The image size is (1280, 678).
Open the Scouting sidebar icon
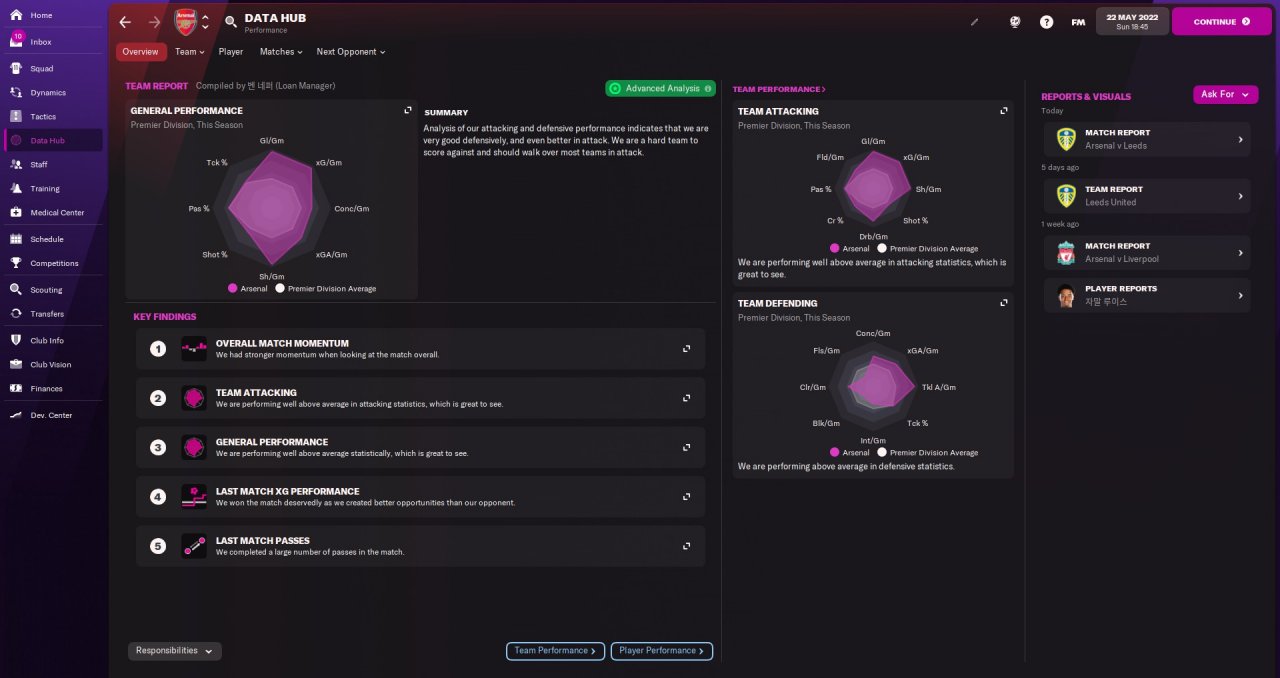16,290
